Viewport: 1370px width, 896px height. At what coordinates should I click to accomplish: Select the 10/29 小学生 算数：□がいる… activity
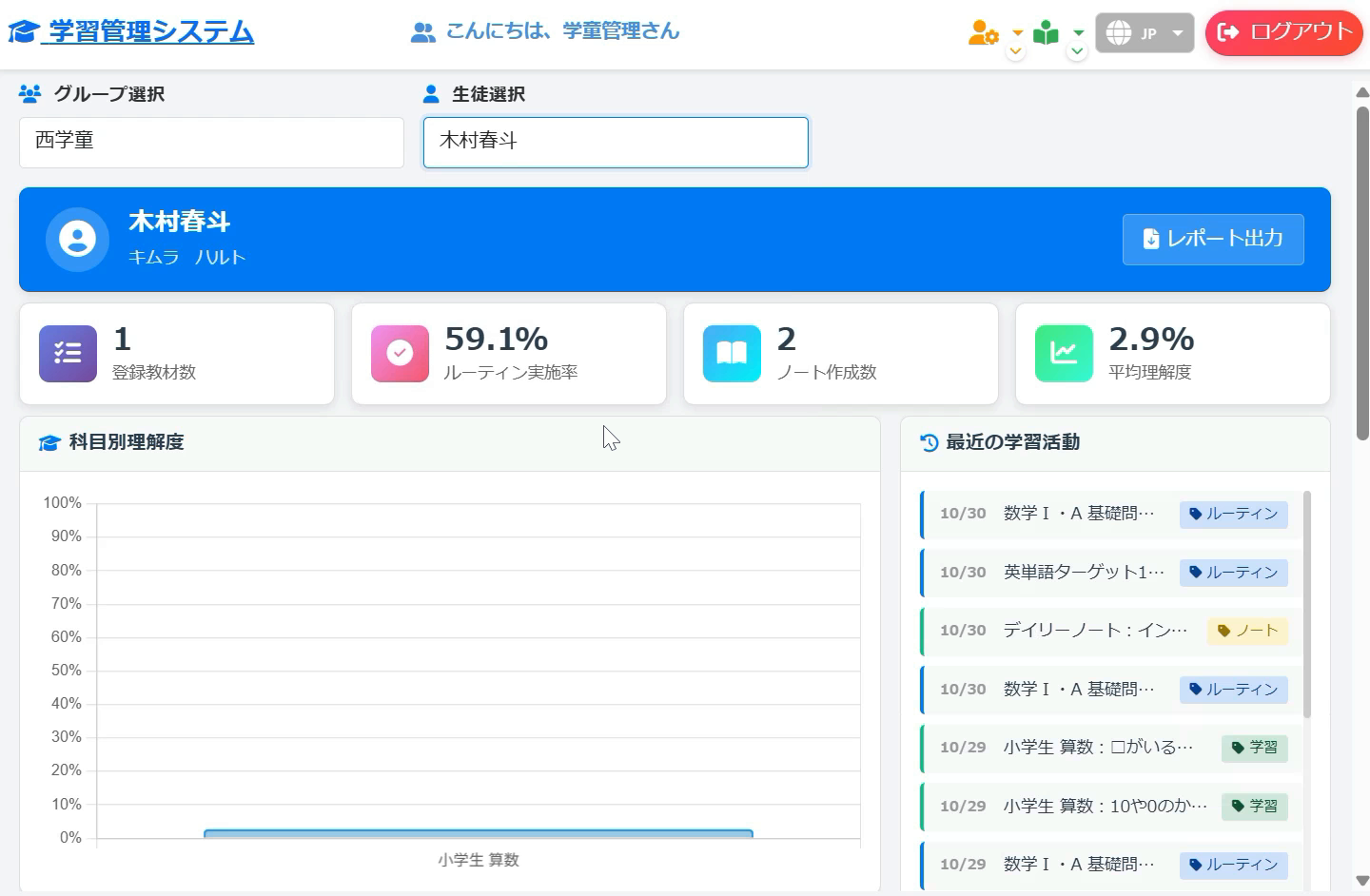(1110, 748)
